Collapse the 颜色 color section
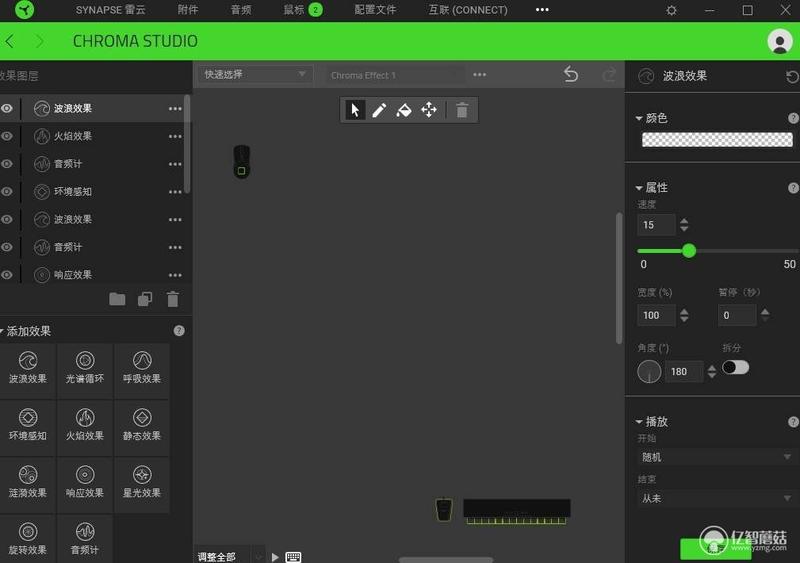The image size is (800, 563). click(x=639, y=118)
